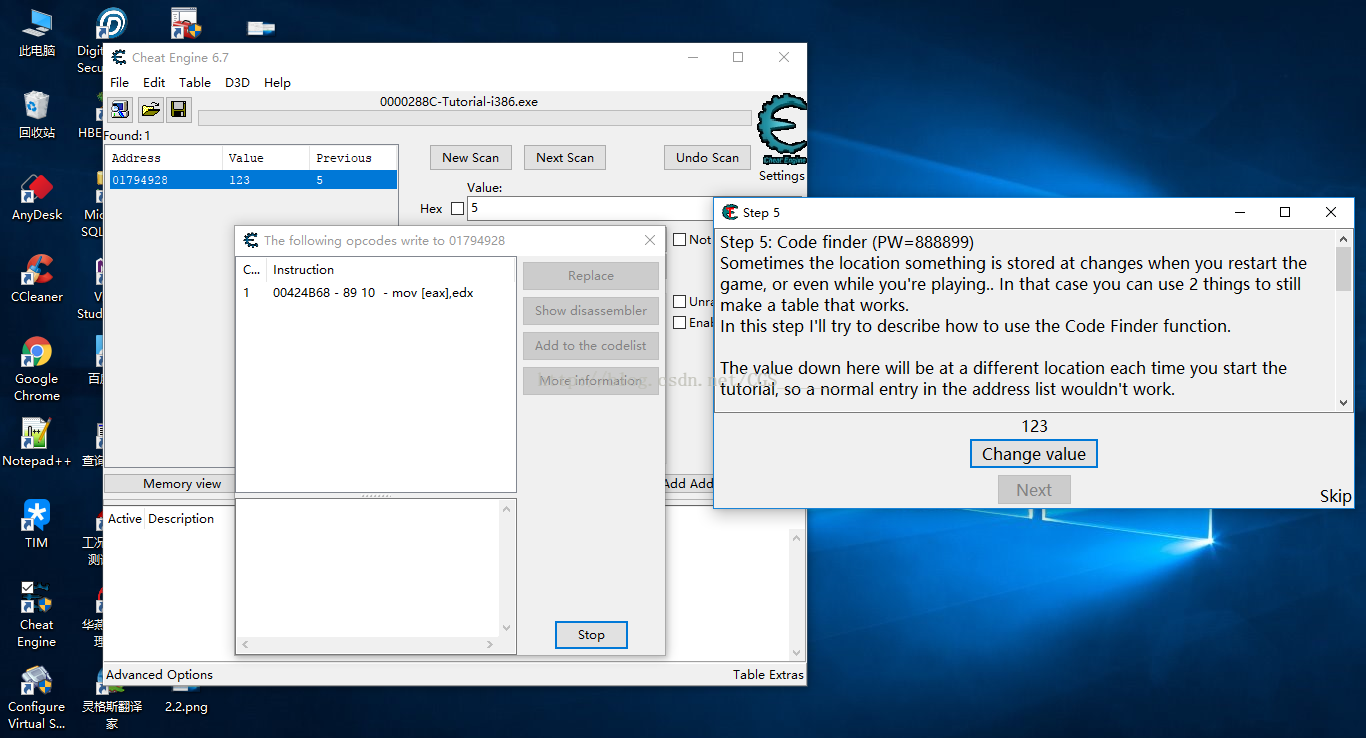Tick the checkbox labeled Unra...
The width and height of the screenshot is (1366, 738).
pyautogui.click(x=680, y=302)
